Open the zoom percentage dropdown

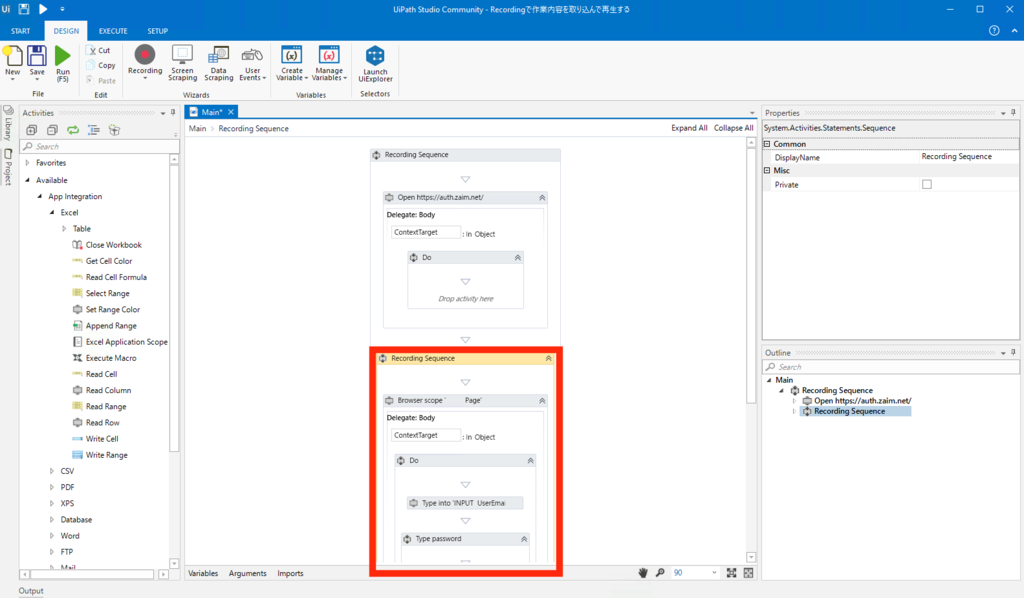(x=714, y=573)
